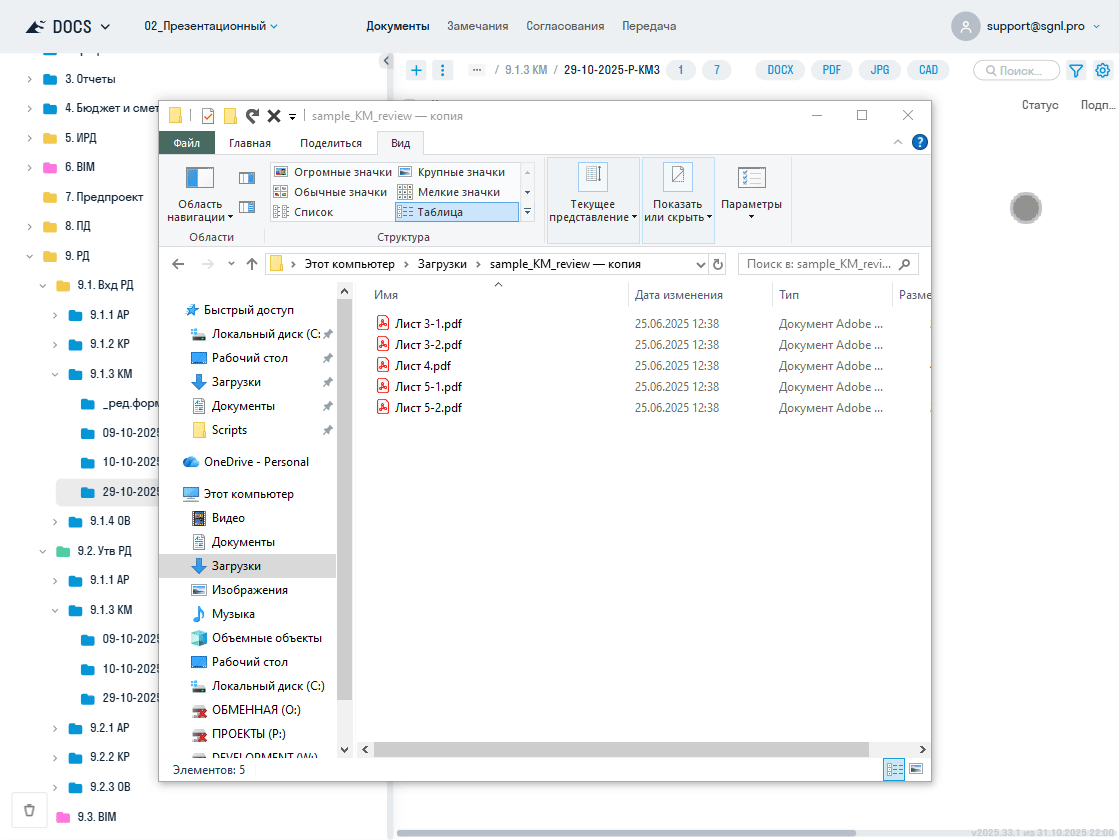Click the Explorer help question mark icon
The width and height of the screenshot is (1120, 840).
[x=919, y=142]
